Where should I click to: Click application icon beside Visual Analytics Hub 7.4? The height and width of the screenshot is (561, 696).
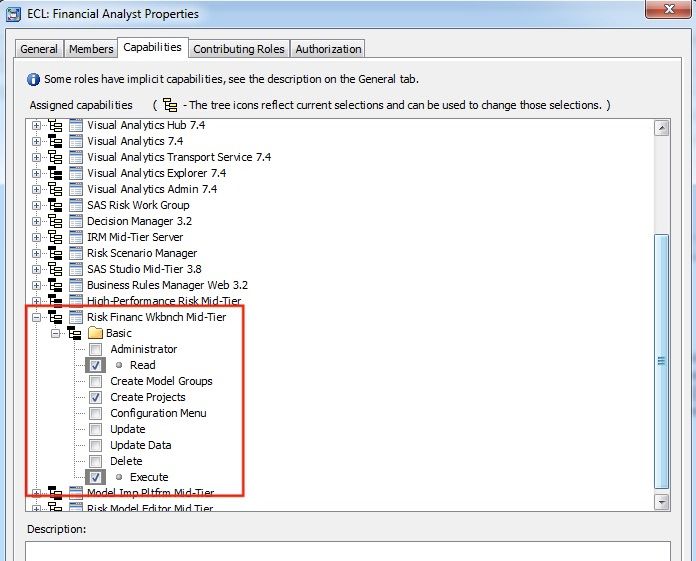pos(76,126)
